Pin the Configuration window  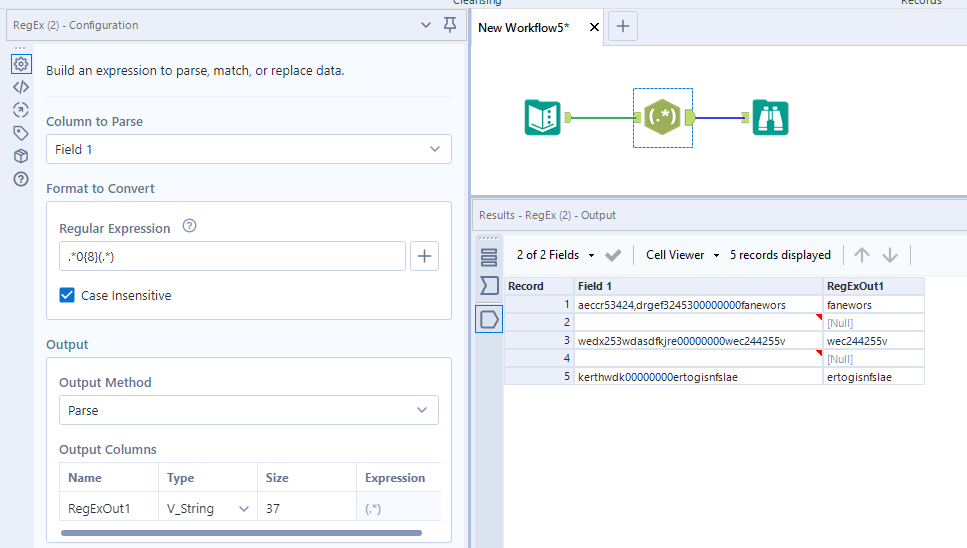click(x=450, y=25)
